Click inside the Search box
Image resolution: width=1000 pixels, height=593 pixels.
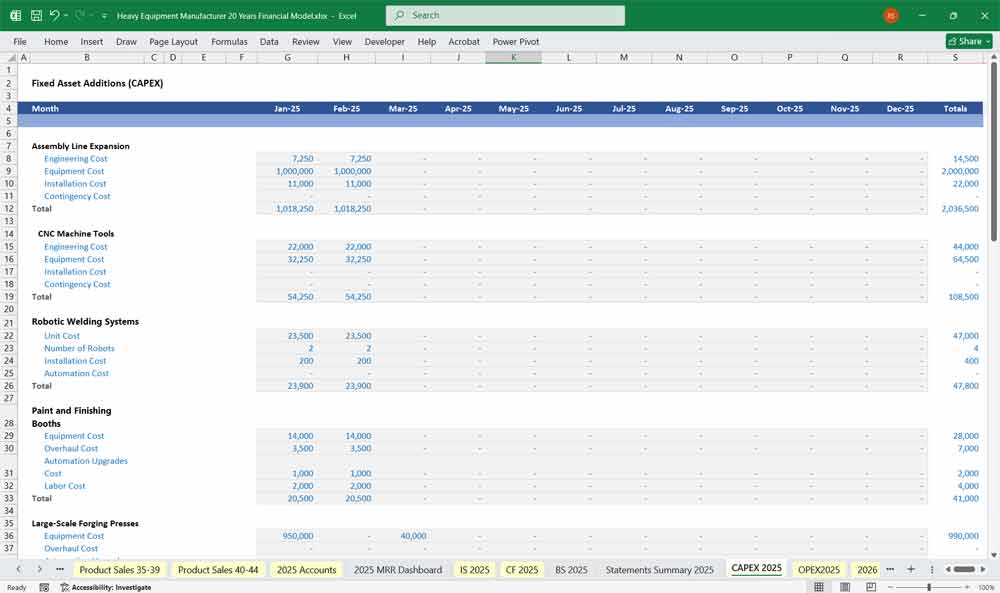[505, 15]
